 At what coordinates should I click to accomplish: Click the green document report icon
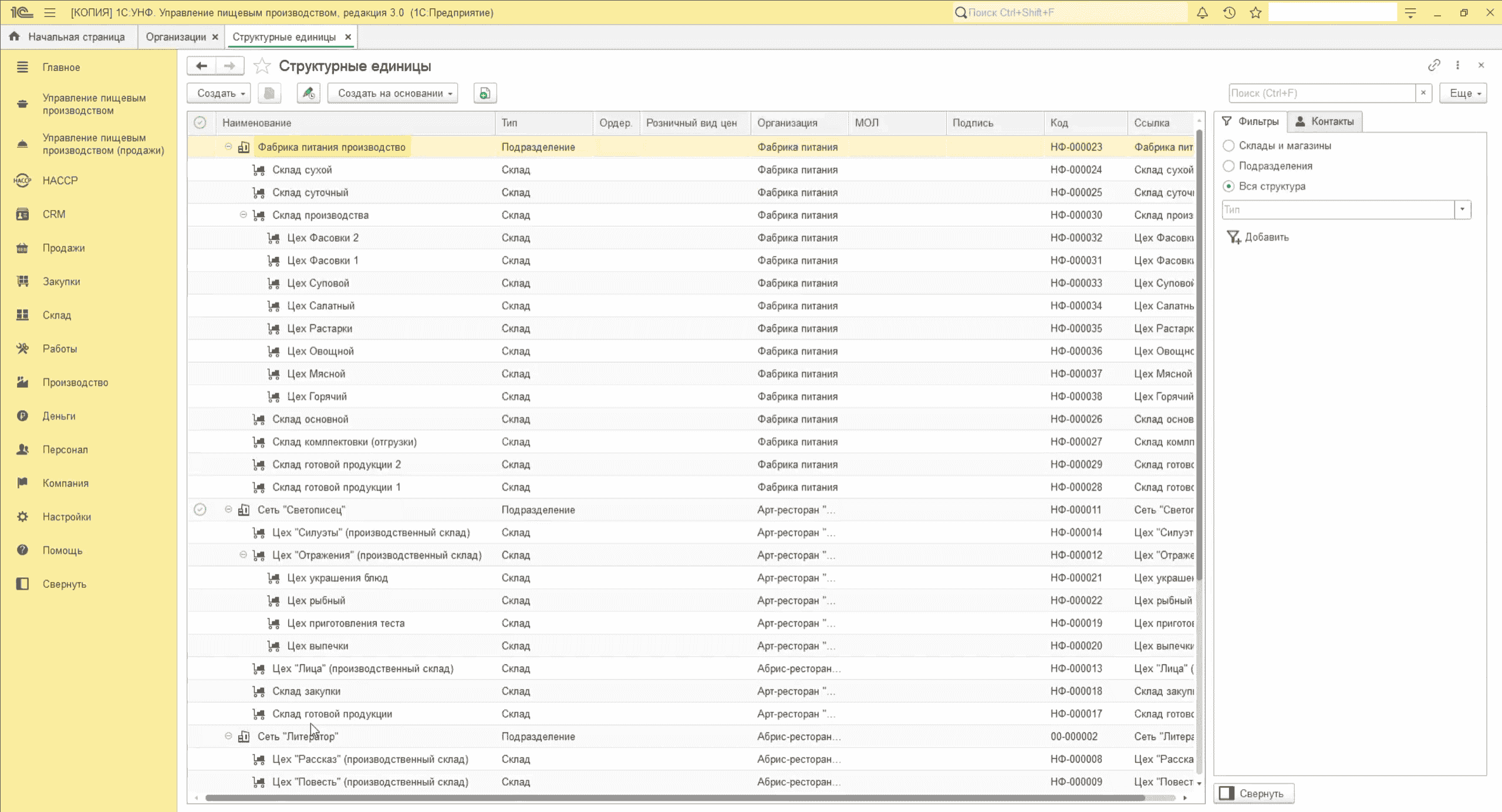(x=485, y=93)
